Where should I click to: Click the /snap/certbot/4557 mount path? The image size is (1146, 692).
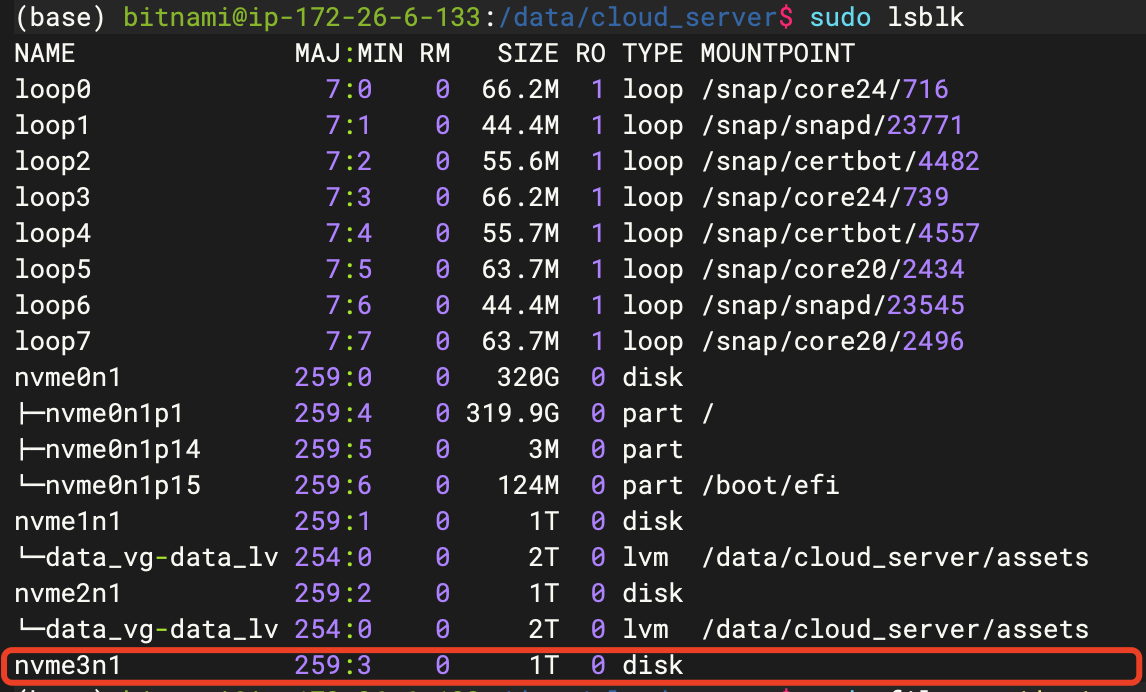pos(840,233)
